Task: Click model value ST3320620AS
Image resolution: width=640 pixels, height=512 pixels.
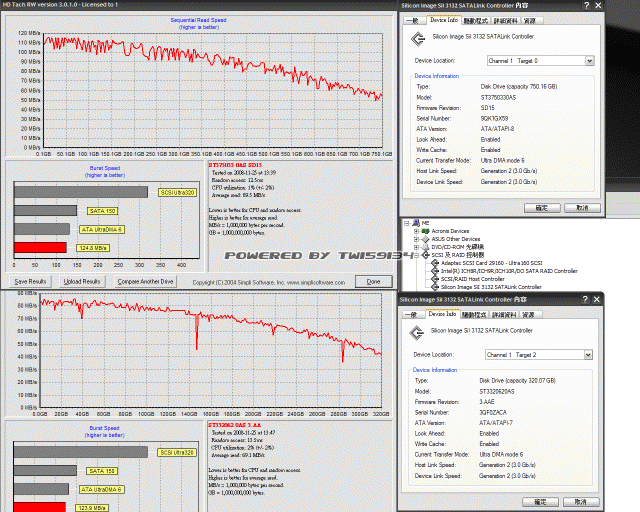Action: (496, 391)
